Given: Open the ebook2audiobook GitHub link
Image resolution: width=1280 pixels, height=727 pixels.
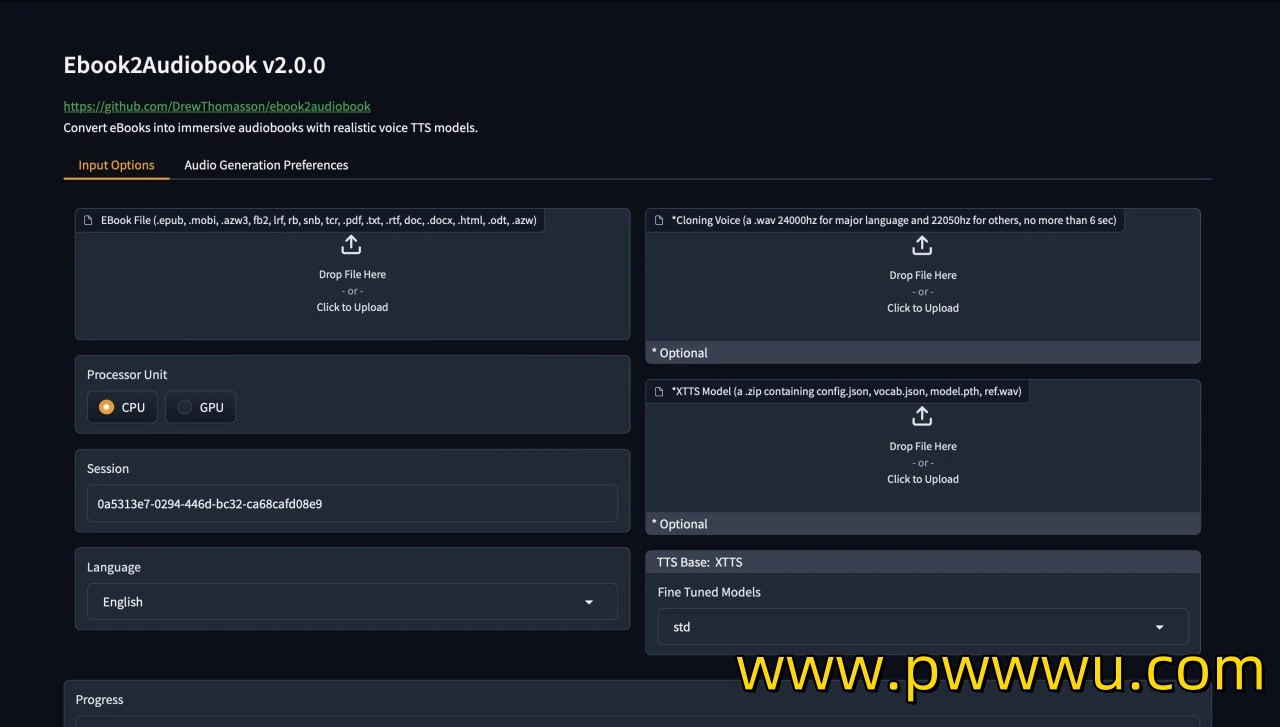Looking at the screenshot, I should click(217, 106).
